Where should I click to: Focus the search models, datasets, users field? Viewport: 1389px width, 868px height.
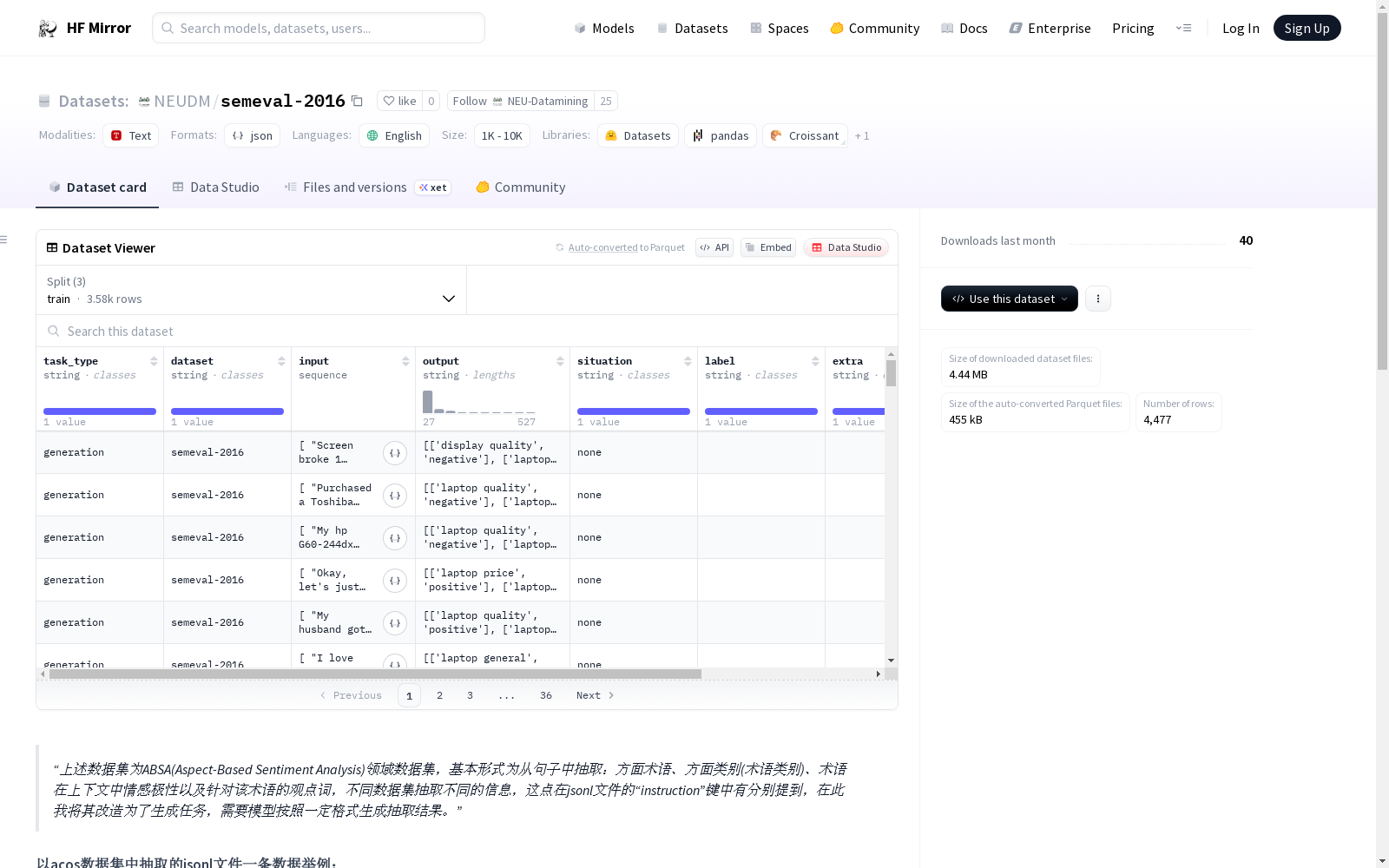[x=319, y=28]
